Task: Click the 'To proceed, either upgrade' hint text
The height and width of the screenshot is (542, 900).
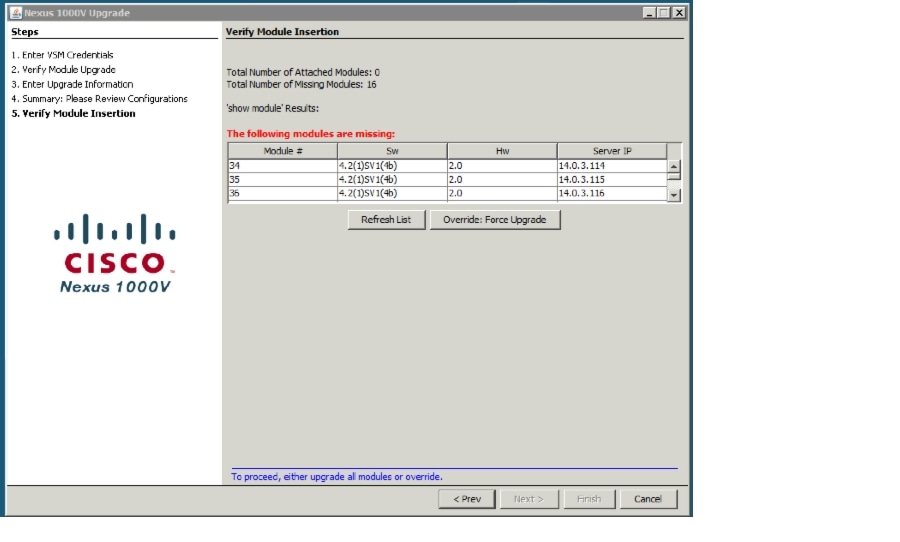Action: tap(336, 477)
